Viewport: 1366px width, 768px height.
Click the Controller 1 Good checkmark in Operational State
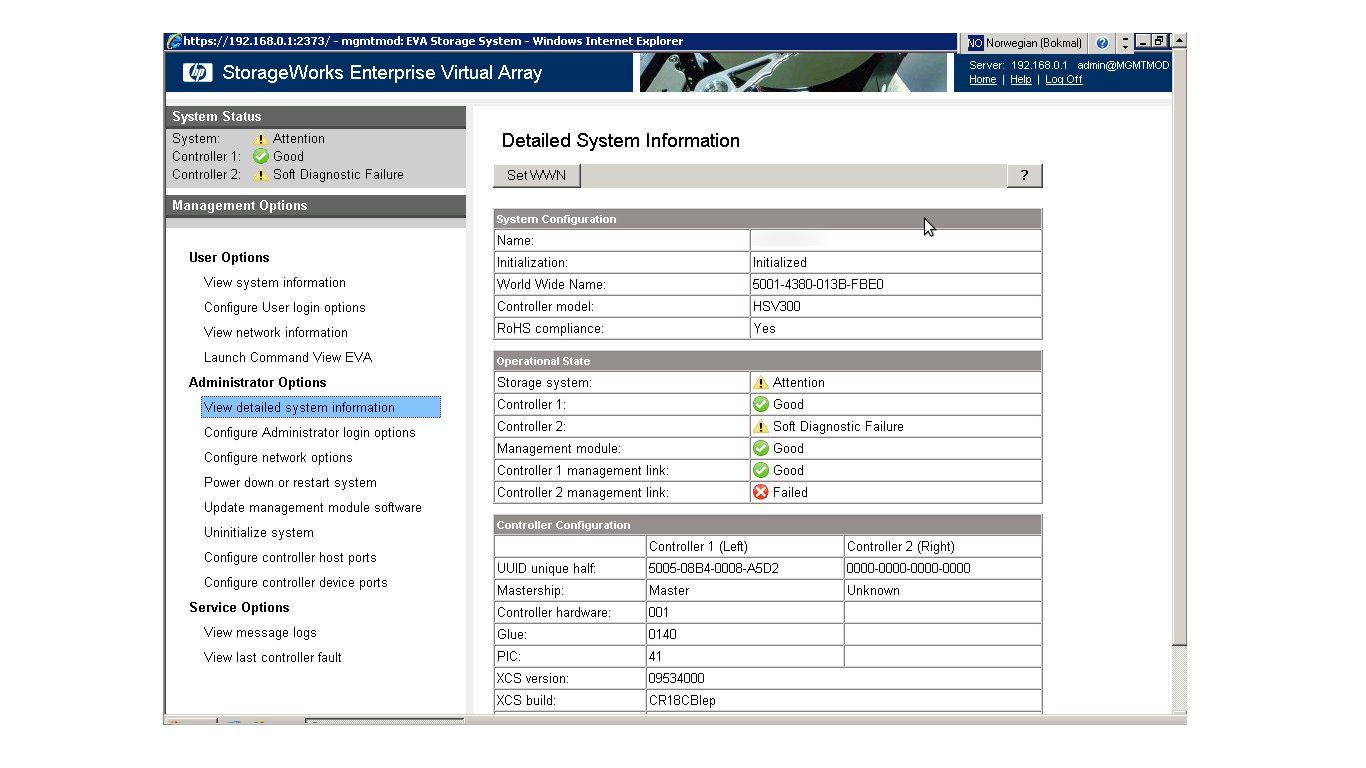pyautogui.click(x=761, y=404)
